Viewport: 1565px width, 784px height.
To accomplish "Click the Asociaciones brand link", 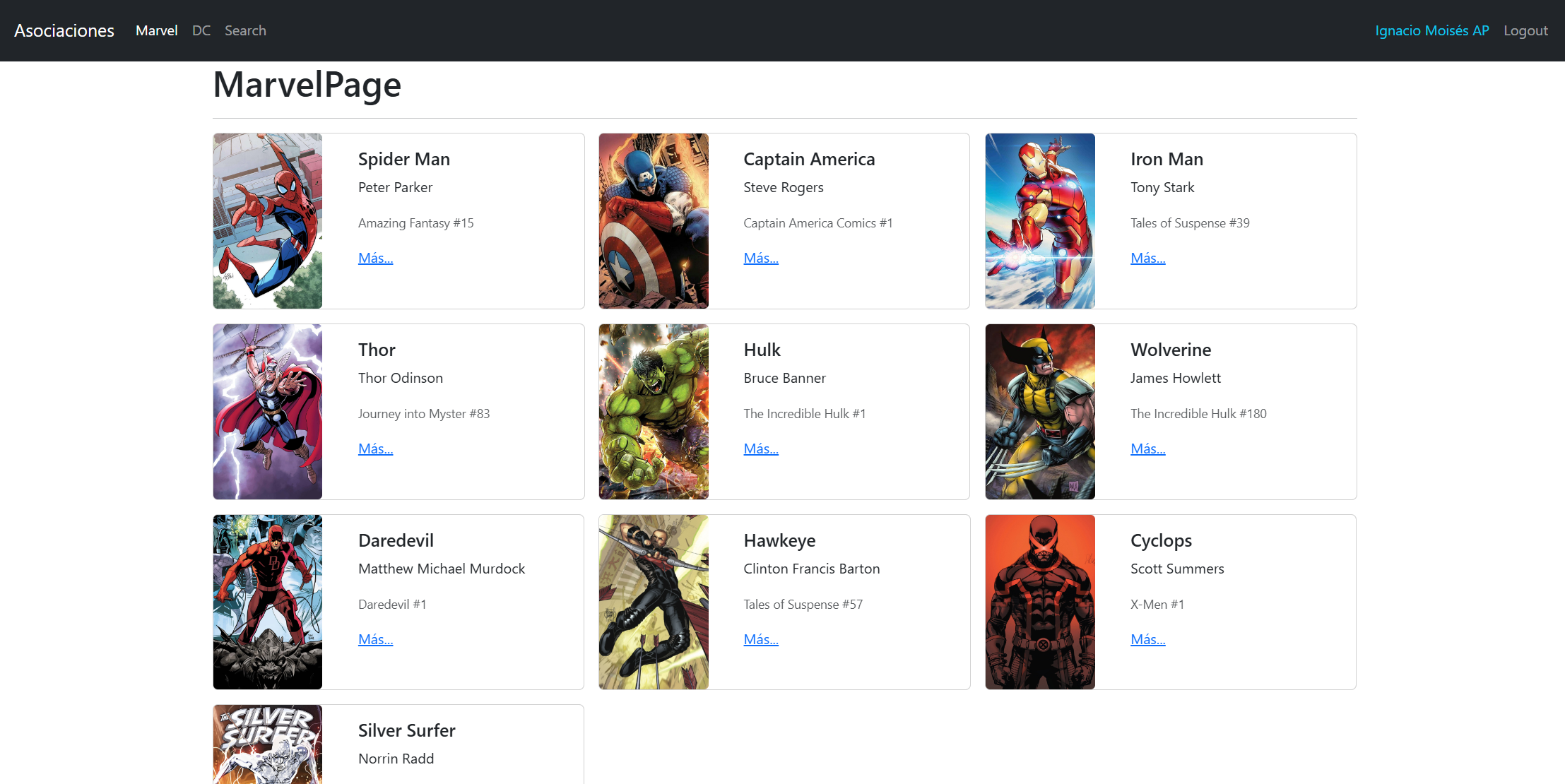I will point(64,30).
